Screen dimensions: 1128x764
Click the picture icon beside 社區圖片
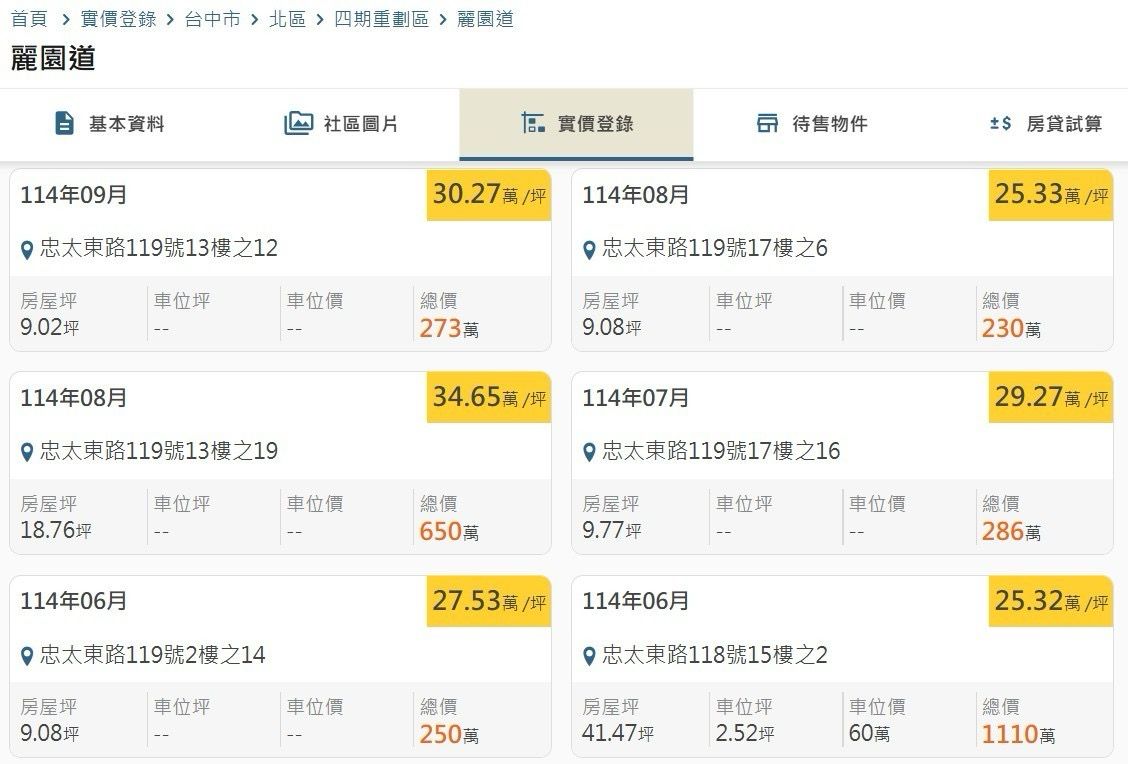298,124
